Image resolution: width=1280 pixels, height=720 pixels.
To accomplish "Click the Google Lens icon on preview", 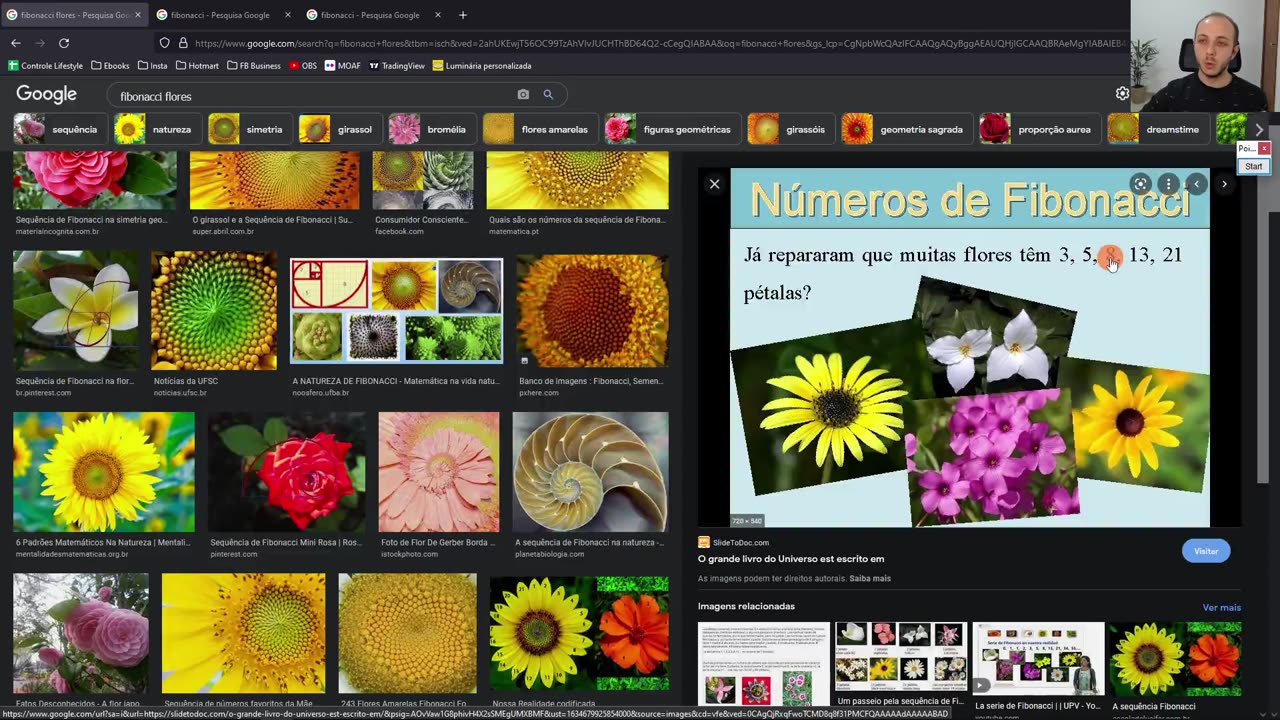I will tap(1140, 184).
